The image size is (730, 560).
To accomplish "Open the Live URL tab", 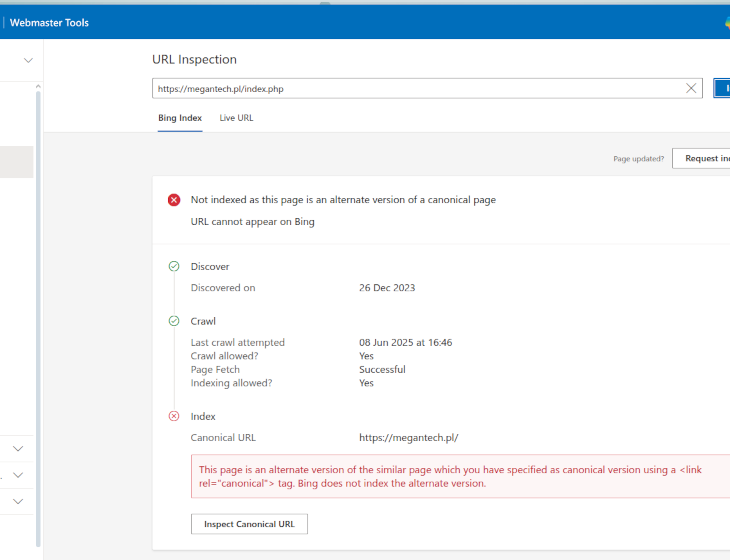I will click(x=237, y=118).
